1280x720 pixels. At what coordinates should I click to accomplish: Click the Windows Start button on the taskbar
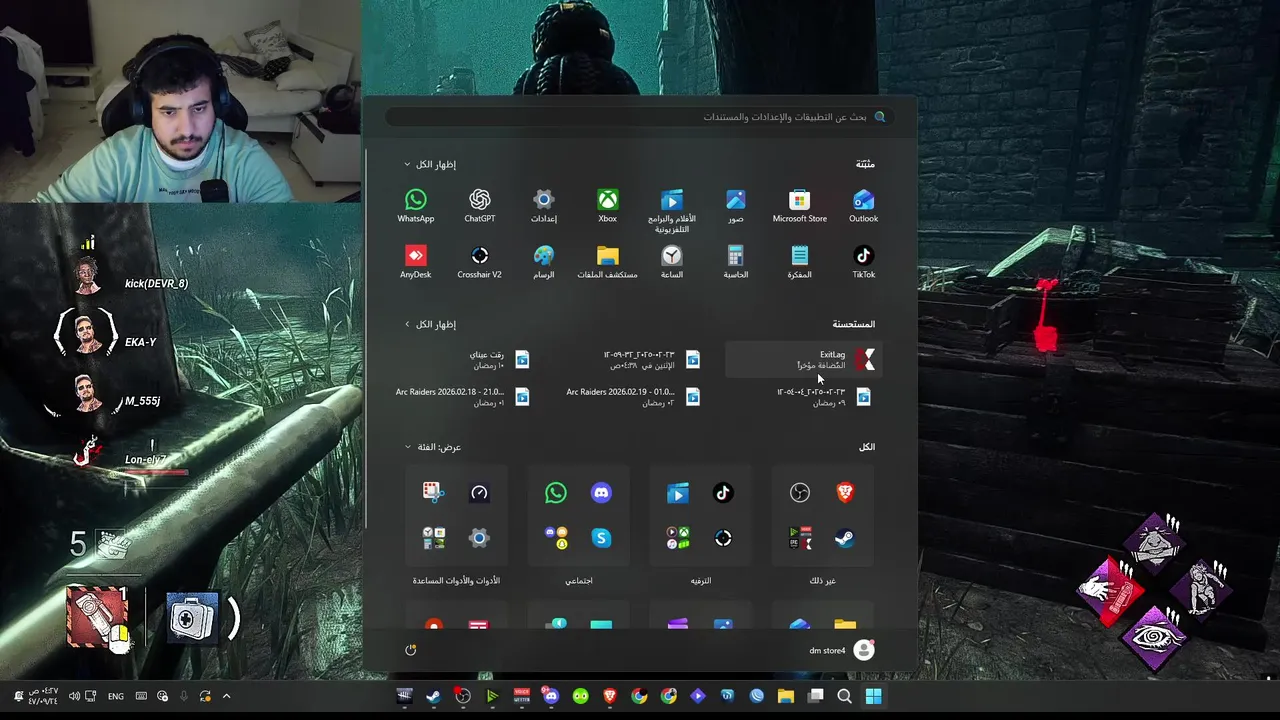coord(873,696)
